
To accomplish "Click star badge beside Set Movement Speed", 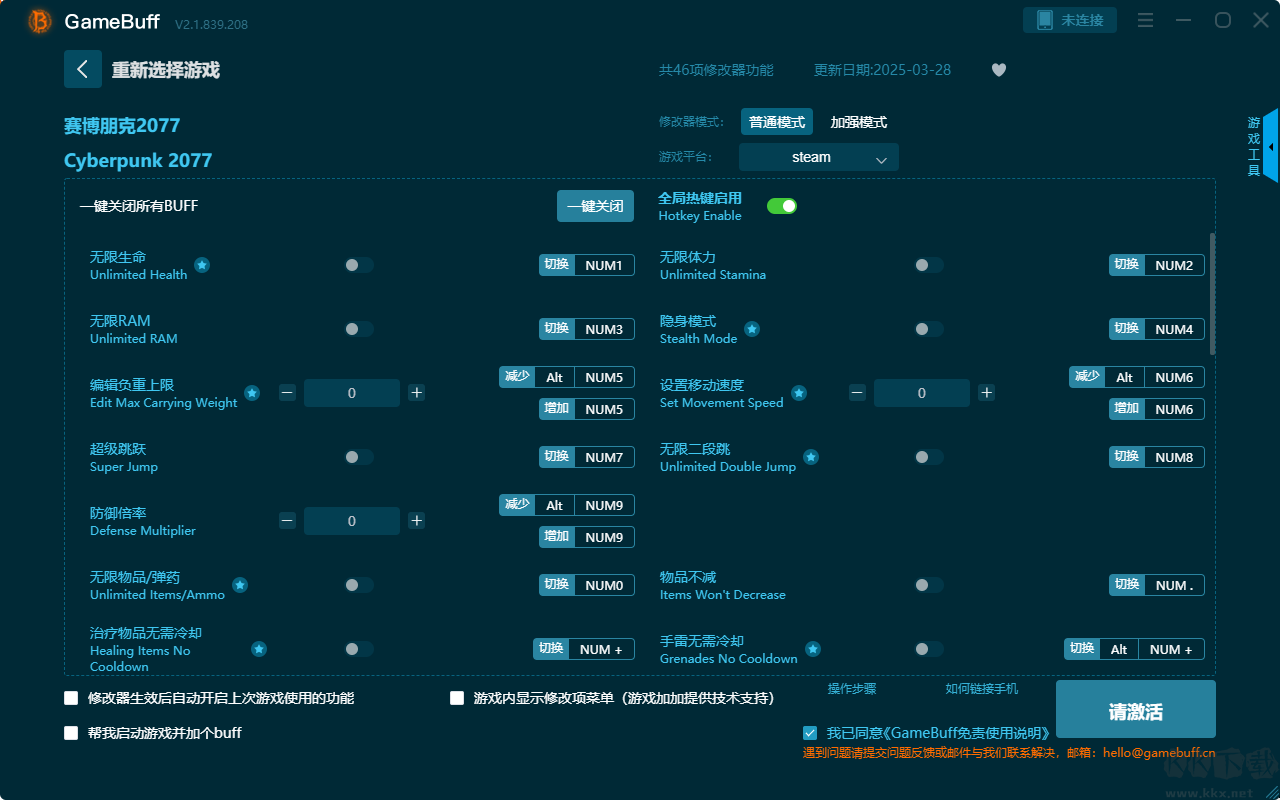I will coord(799,393).
